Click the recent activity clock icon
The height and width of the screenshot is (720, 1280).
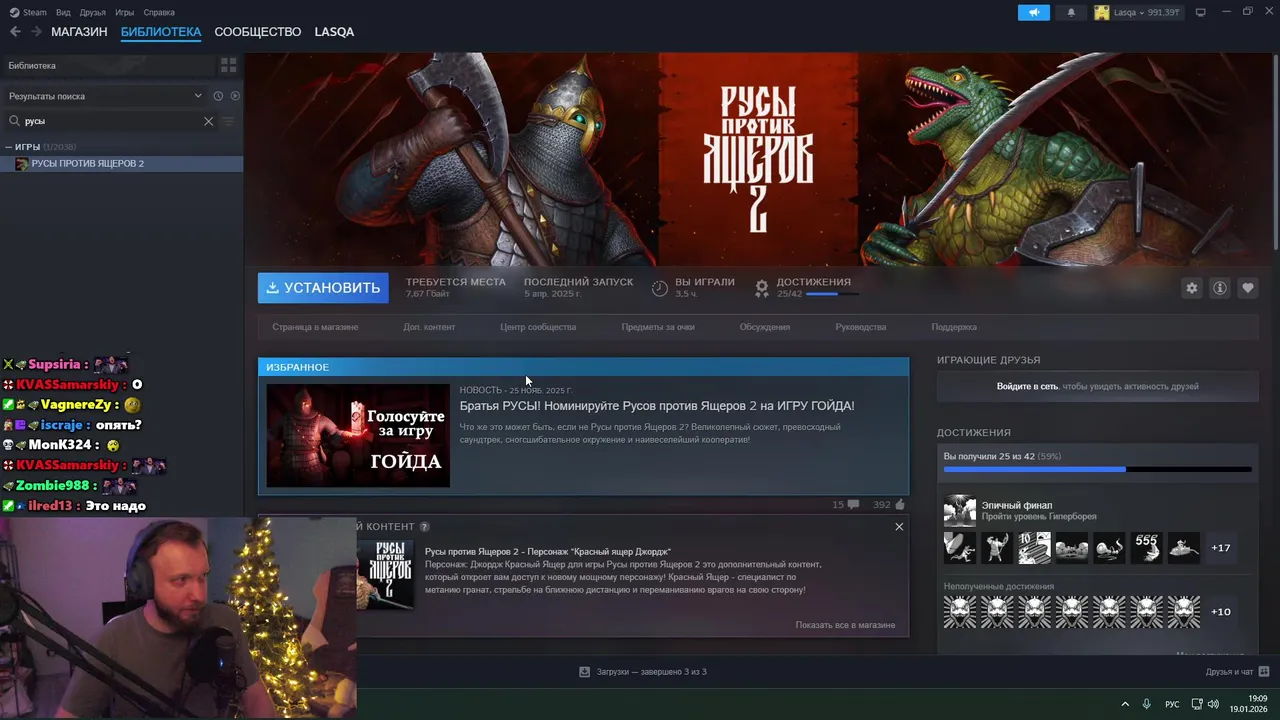click(218, 96)
